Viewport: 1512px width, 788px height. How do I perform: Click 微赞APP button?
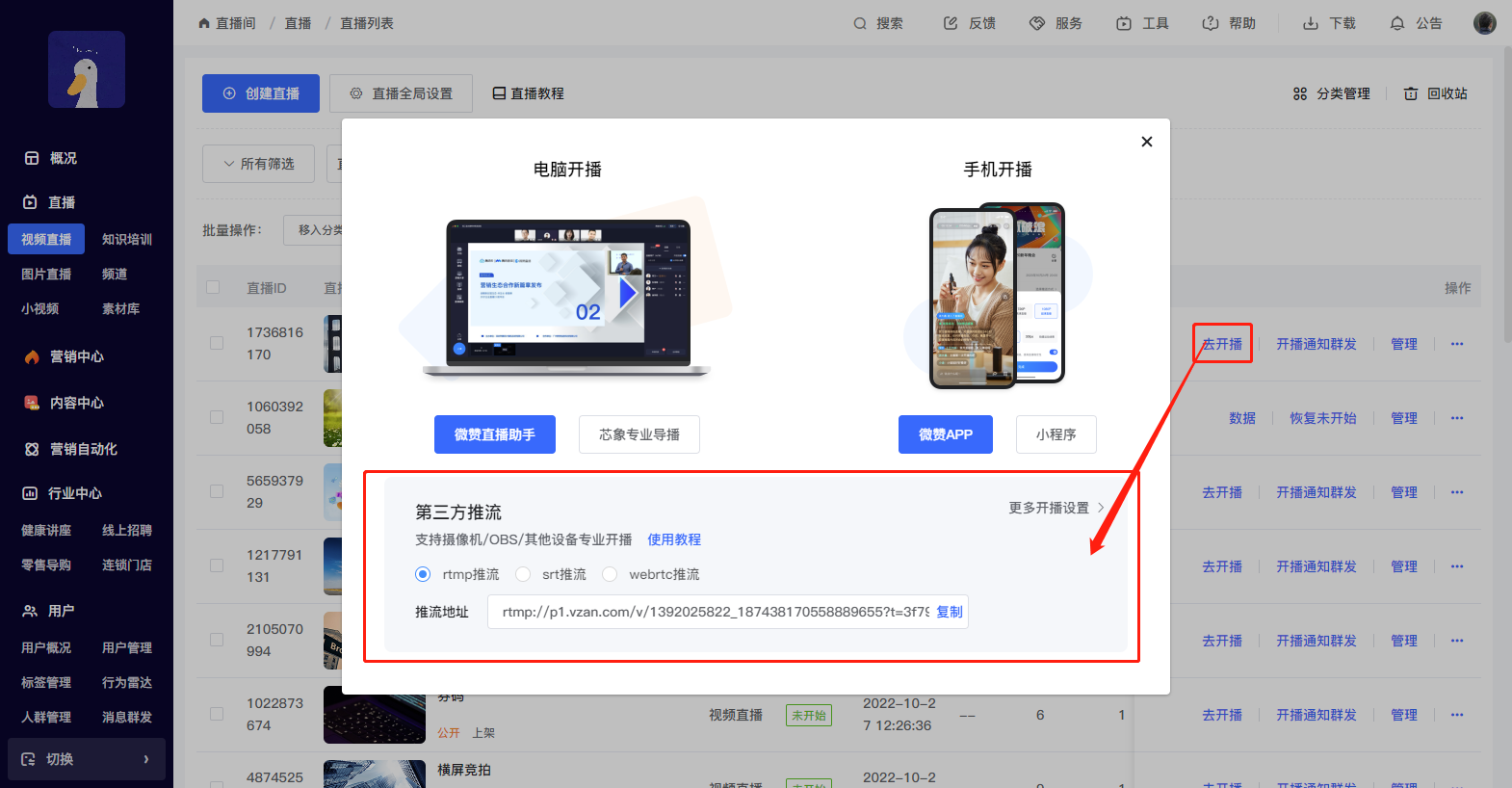click(946, 434)
